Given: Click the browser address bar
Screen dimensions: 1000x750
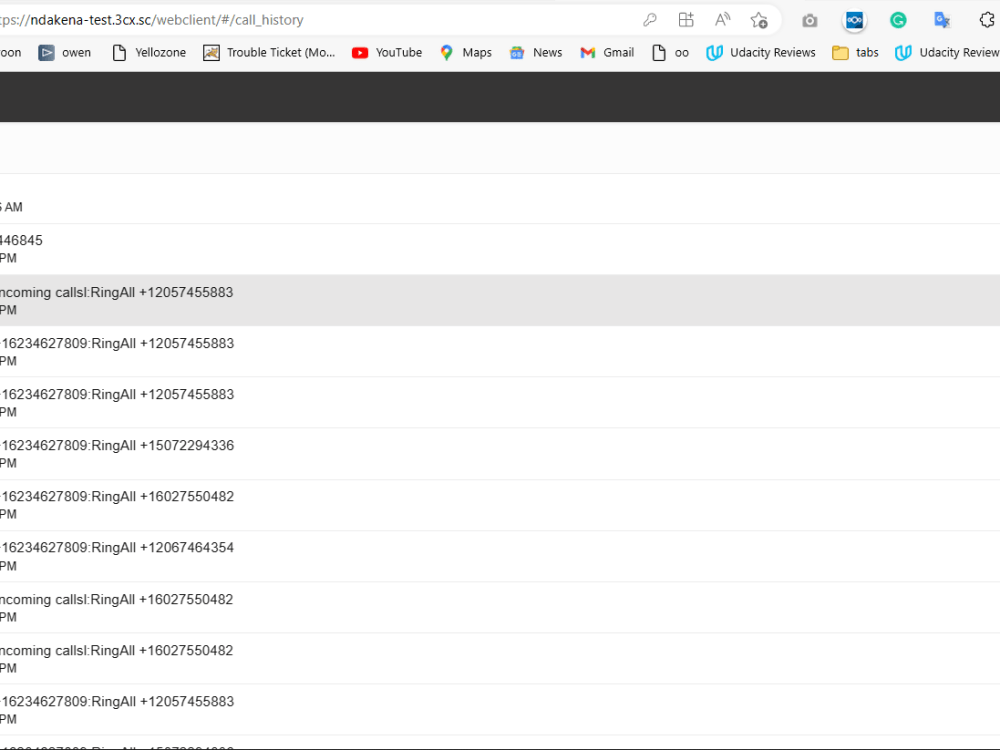Looking at the screenshot, I should click(300, 19).
